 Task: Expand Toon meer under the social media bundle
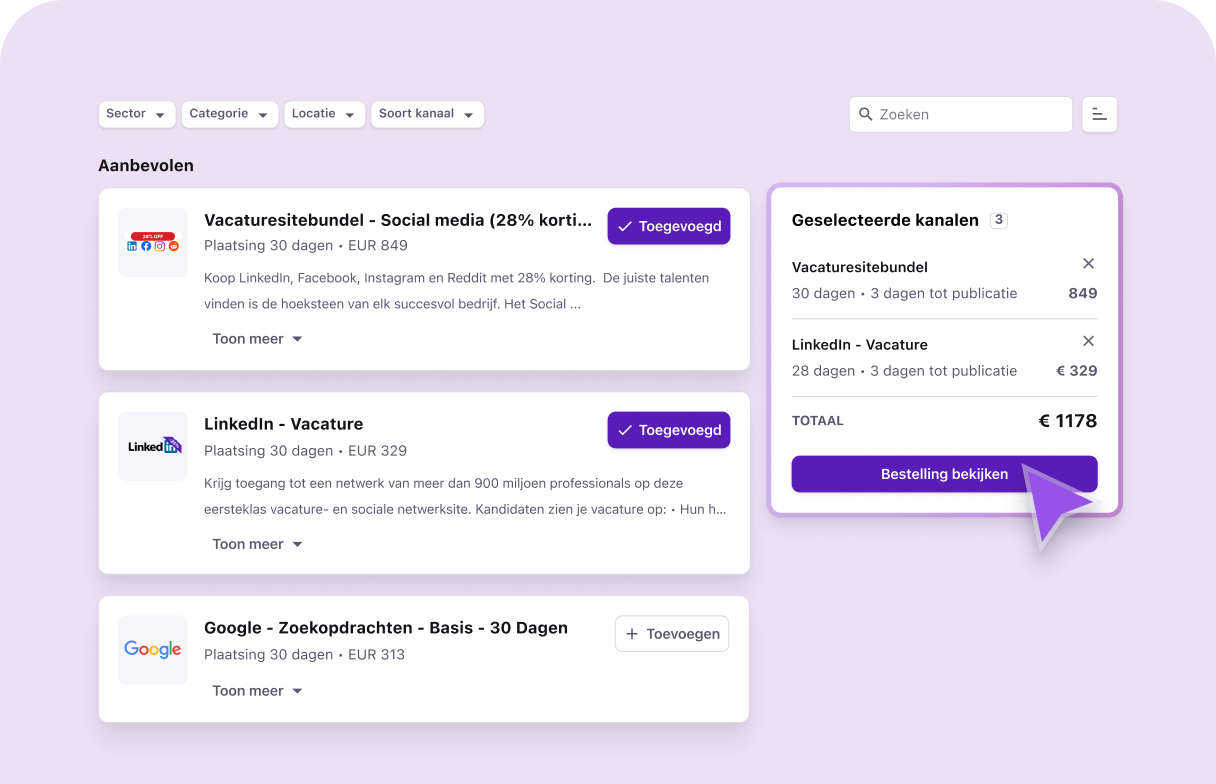[x=257, y=339]
